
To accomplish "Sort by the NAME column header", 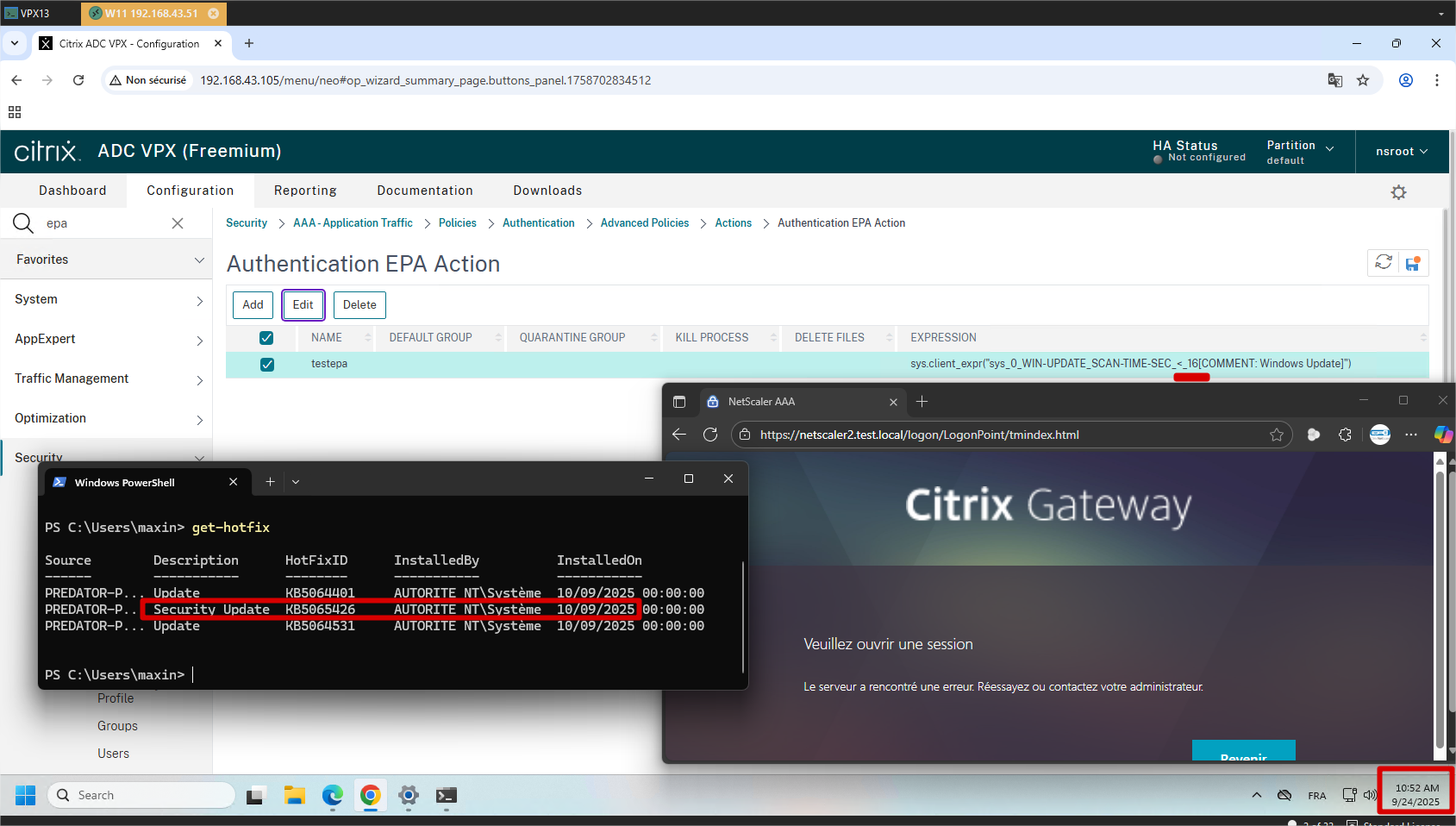I will click(x=327, y=338).
